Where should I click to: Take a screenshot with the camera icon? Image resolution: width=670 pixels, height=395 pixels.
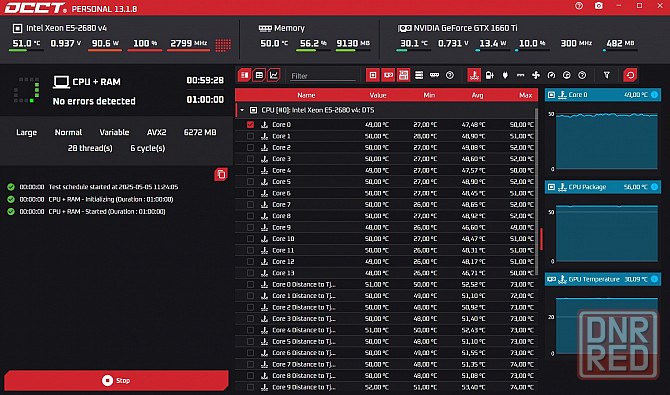tap(599, 6)
